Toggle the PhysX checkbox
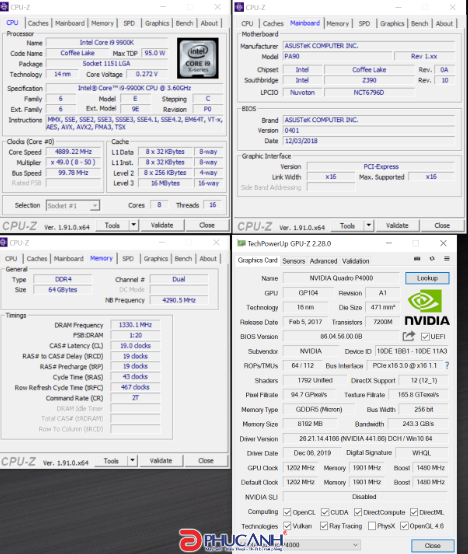Screen dimensions: 468x554 pyautogui.click(x=372, y=526)
